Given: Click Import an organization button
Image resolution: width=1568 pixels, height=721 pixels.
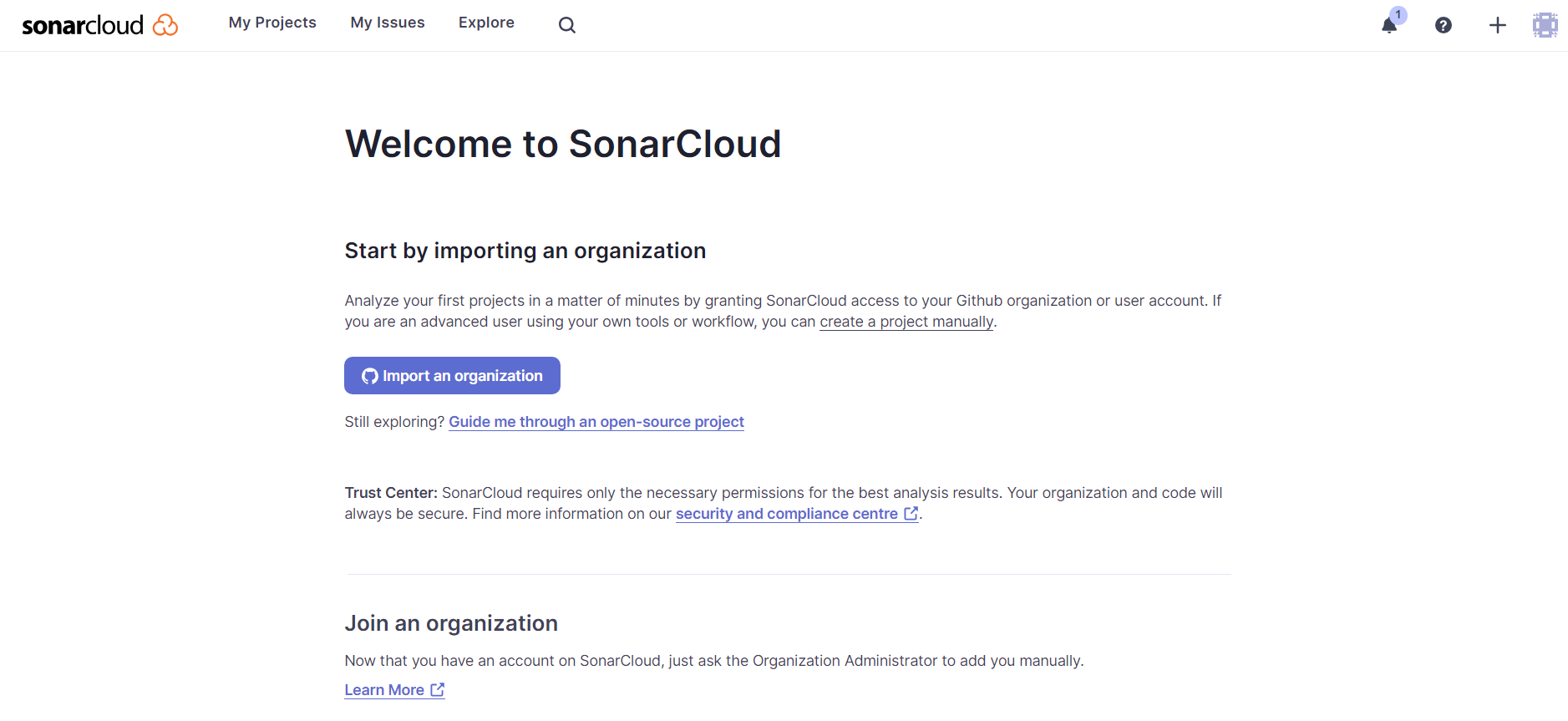Looking at the screenshot, I should pos(452,376).
